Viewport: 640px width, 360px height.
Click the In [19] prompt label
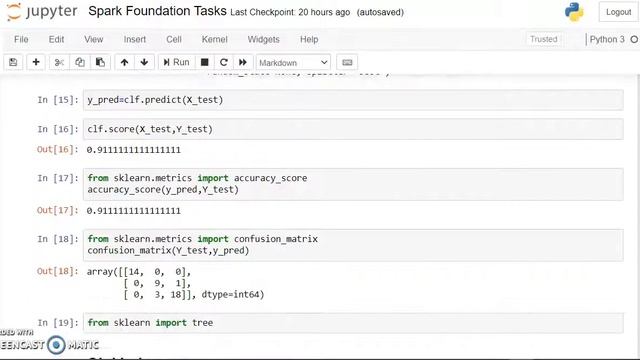click(x=58, y=323)
